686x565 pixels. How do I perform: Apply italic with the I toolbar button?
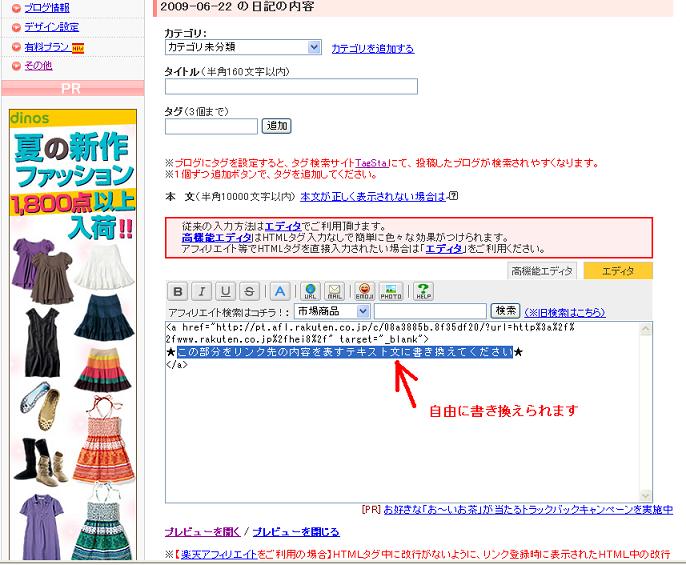[x=201, y=291]
